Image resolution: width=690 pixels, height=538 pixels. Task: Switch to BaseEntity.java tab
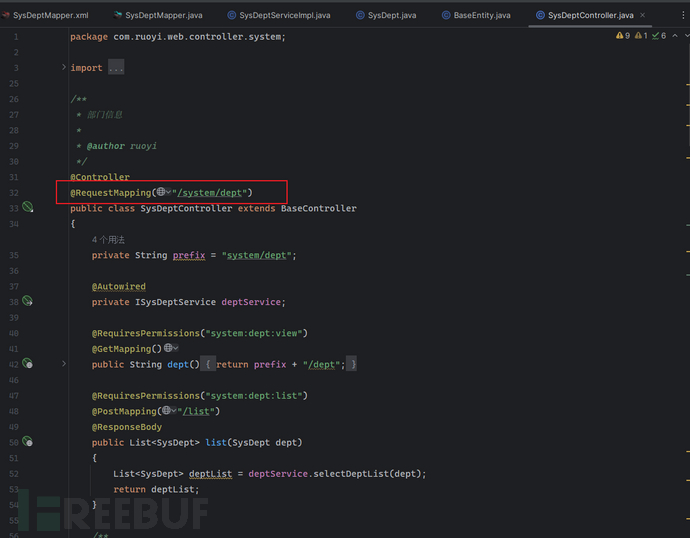coord(476,15)
